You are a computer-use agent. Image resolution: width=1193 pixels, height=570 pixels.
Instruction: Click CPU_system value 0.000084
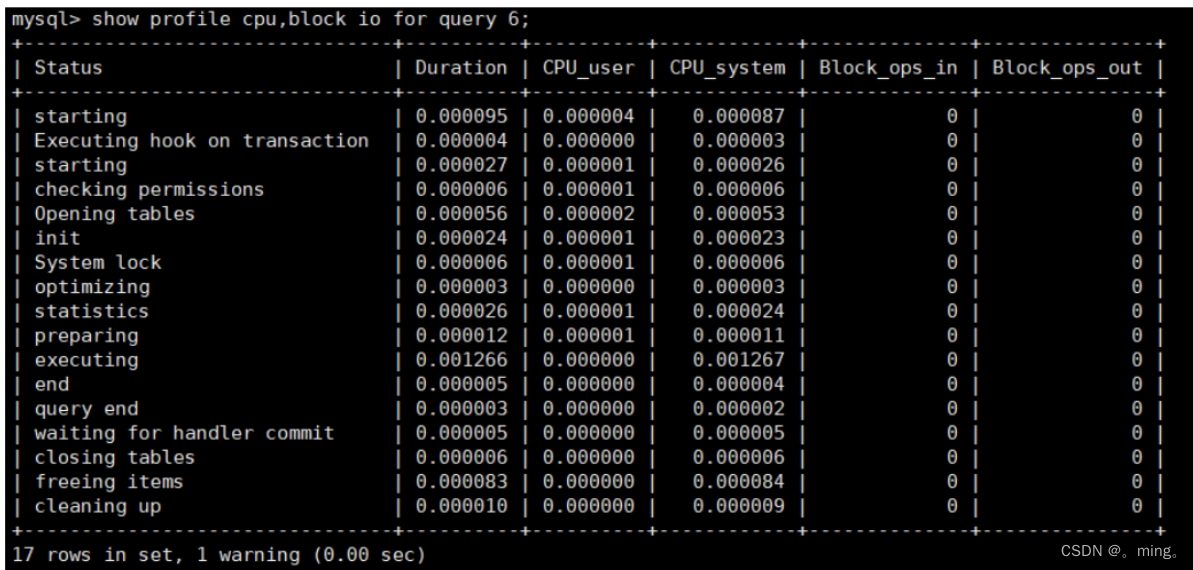pyautogui.click(x=738, y=482)
